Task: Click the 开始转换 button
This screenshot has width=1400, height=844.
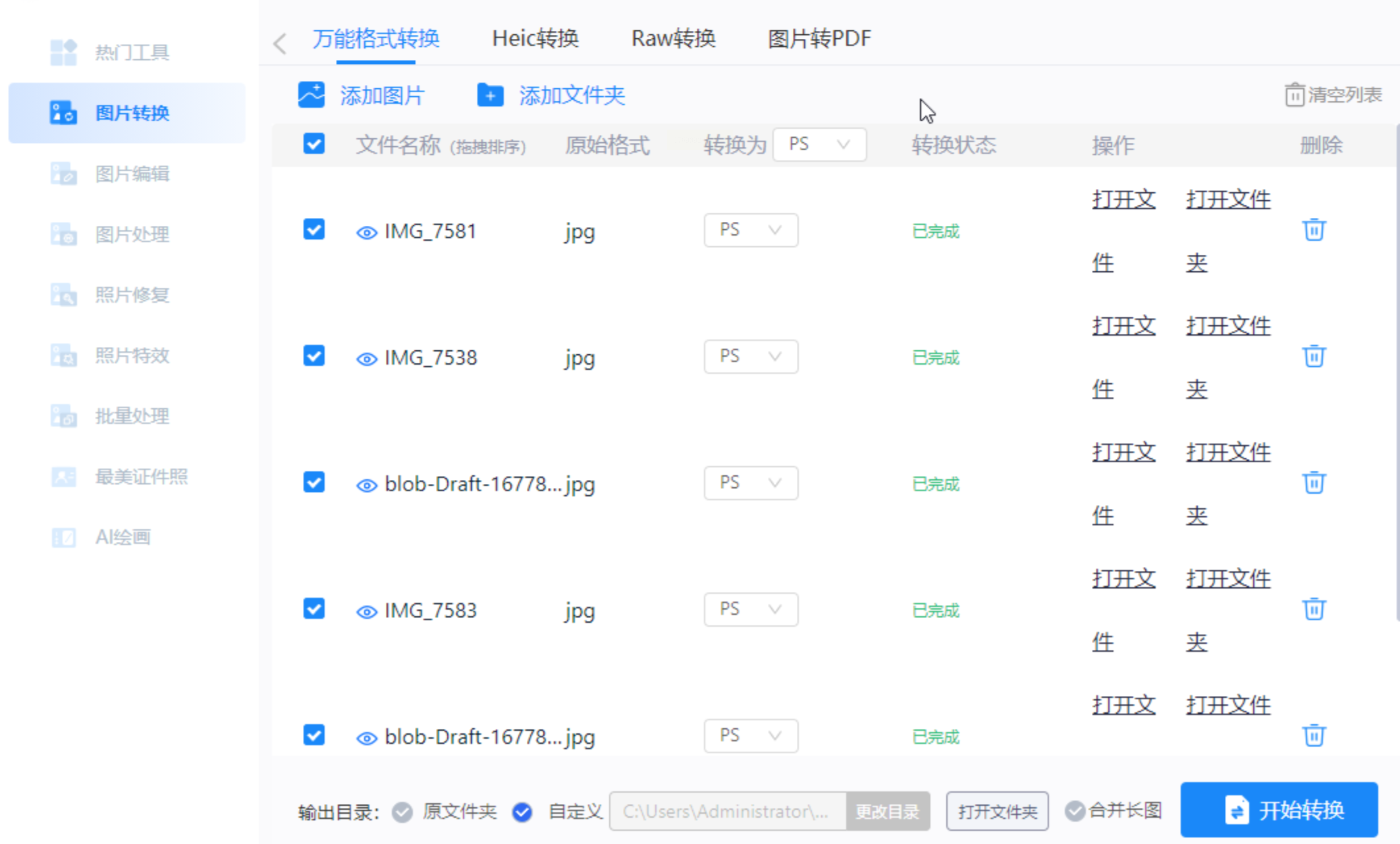Action: pos(1279,810)
